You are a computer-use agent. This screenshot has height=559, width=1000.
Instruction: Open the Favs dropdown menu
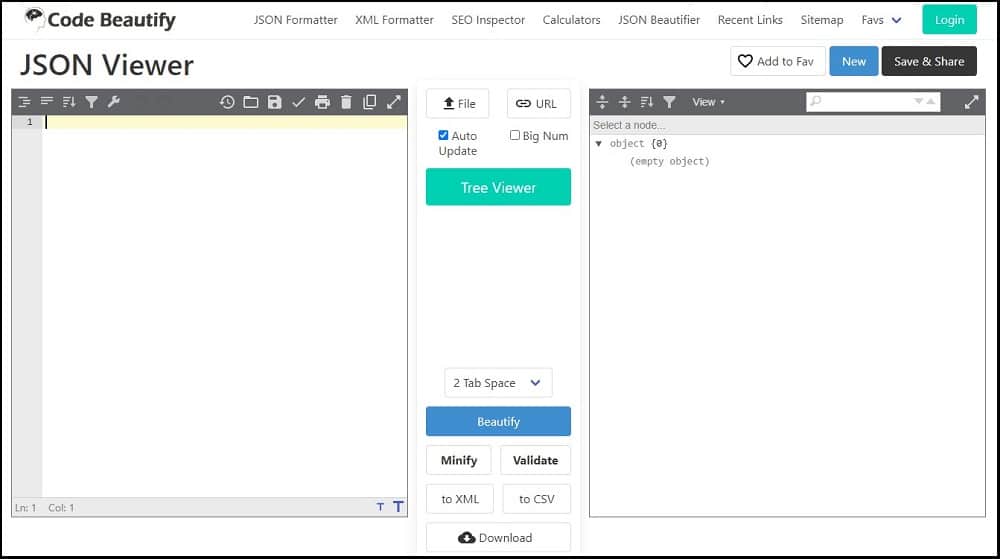881,20
